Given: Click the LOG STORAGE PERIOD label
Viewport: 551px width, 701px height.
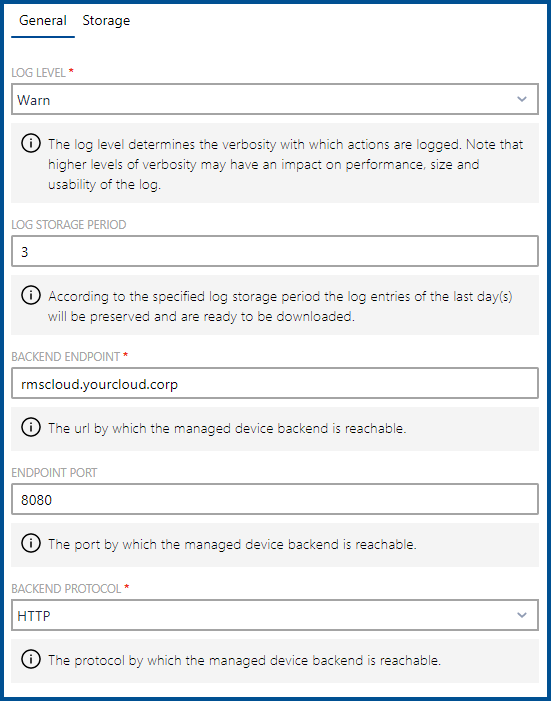Looking at the screenshot, I should tap(68, 224).
